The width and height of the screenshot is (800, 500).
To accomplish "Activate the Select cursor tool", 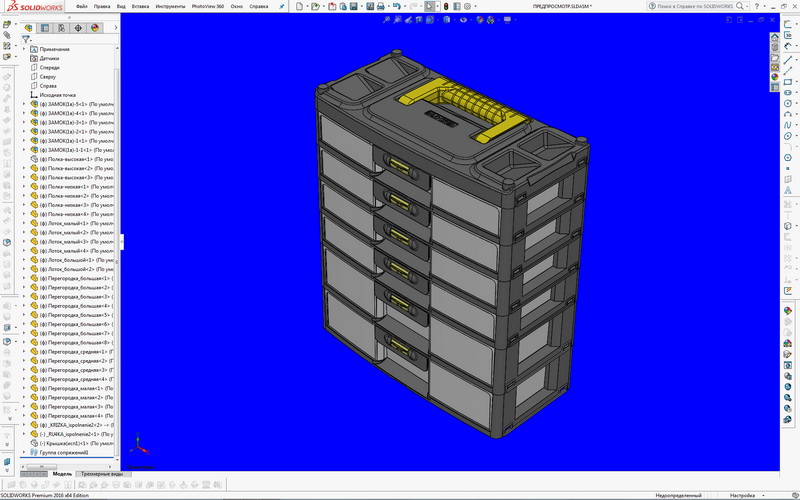I will [429, 6].
